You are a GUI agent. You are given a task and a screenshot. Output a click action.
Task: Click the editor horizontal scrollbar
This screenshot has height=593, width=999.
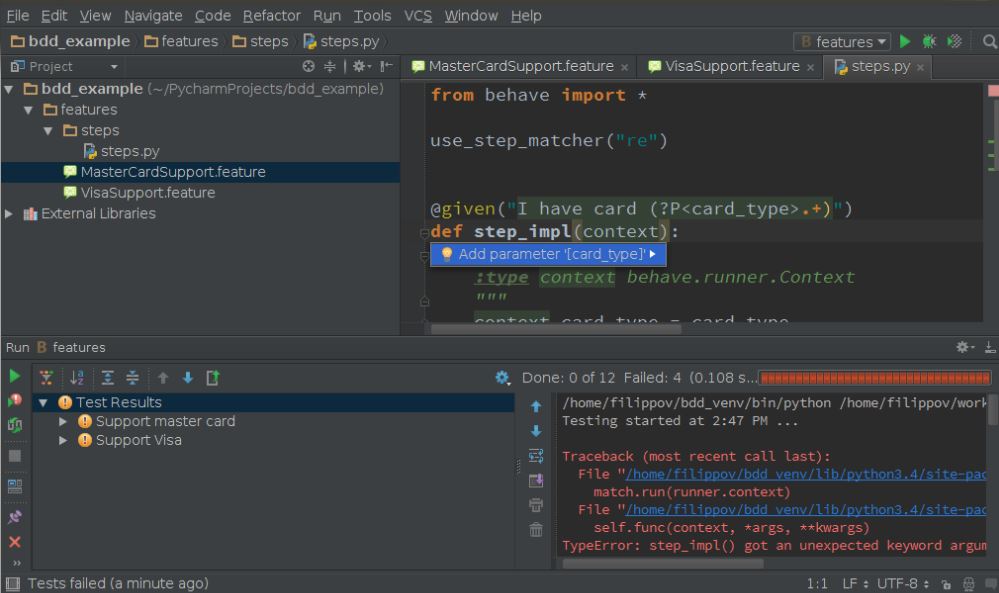(556, 330)
